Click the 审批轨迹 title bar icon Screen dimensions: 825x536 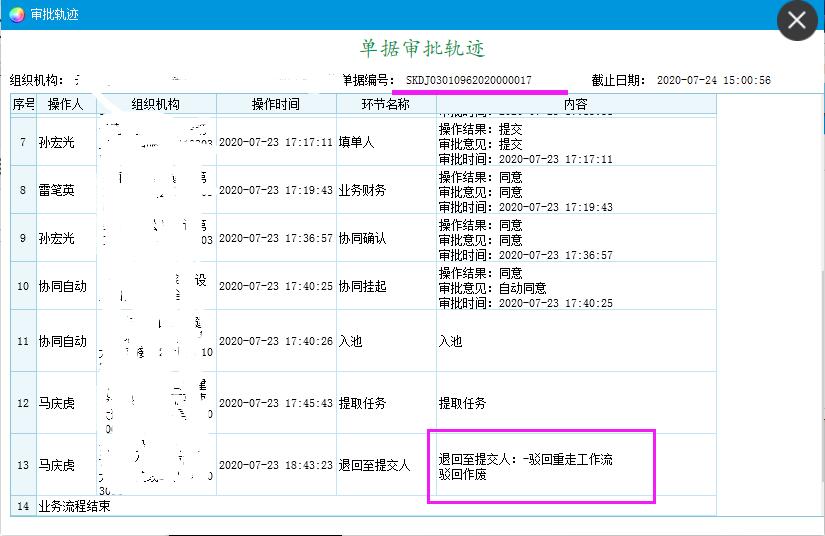click(x=16, y=14)
